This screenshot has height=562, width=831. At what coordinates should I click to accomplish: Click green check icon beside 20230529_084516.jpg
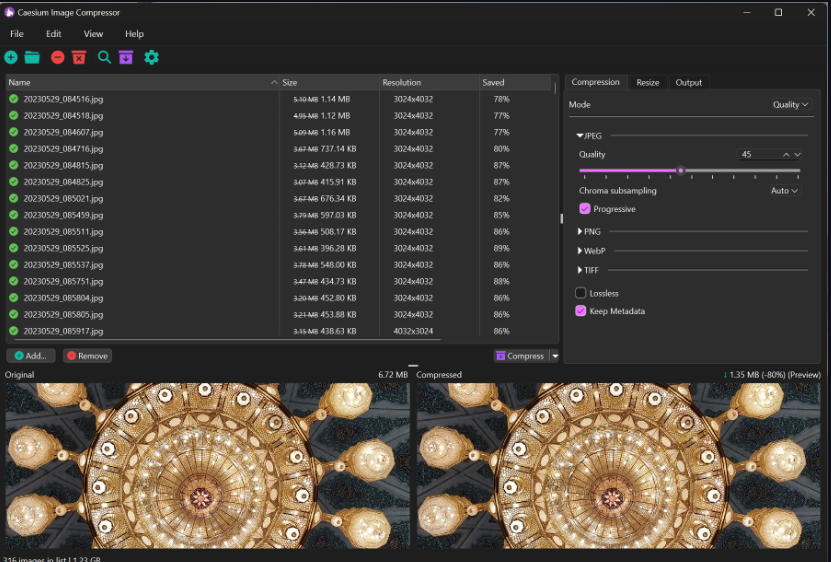coord(14,99)
